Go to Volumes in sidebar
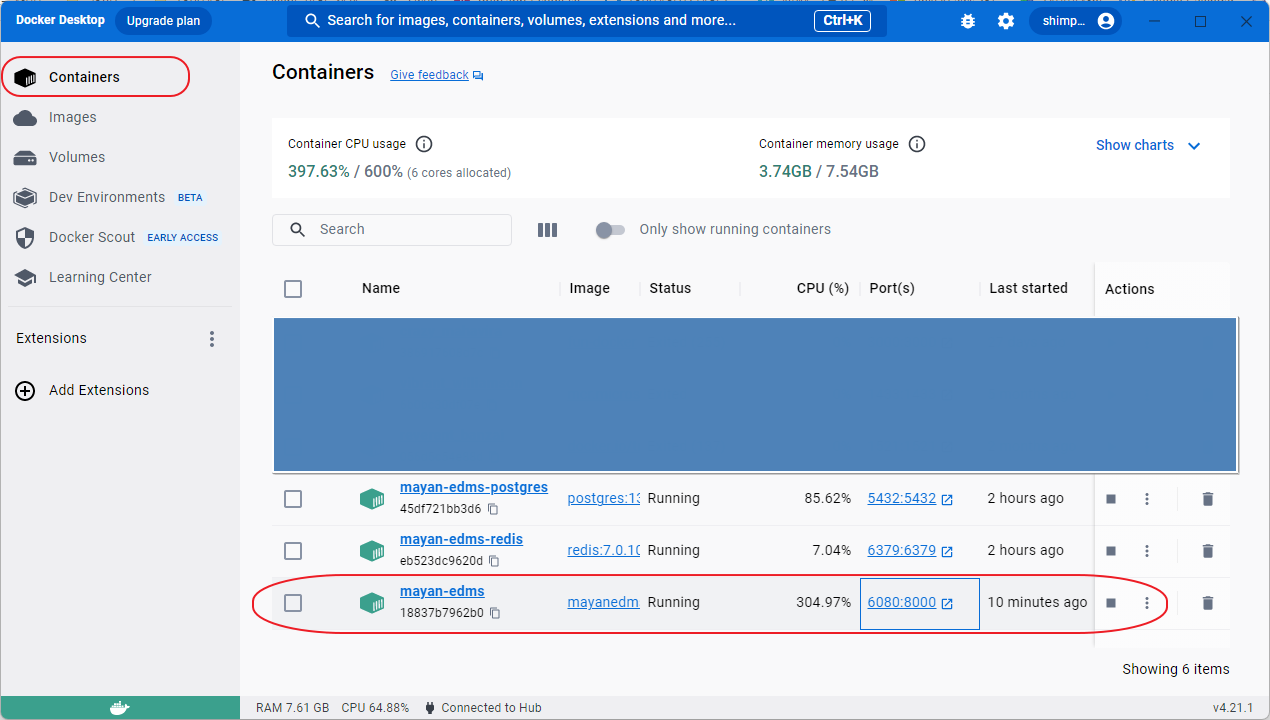Image resolution: width=1270 pixels, height=720 pixels. tap(120, 157)
